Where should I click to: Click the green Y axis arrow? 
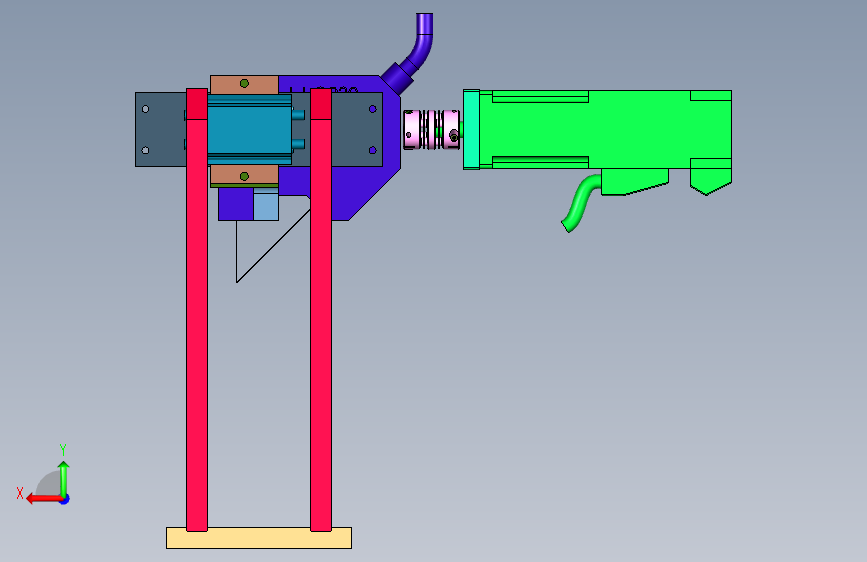(x=64, y=479)
